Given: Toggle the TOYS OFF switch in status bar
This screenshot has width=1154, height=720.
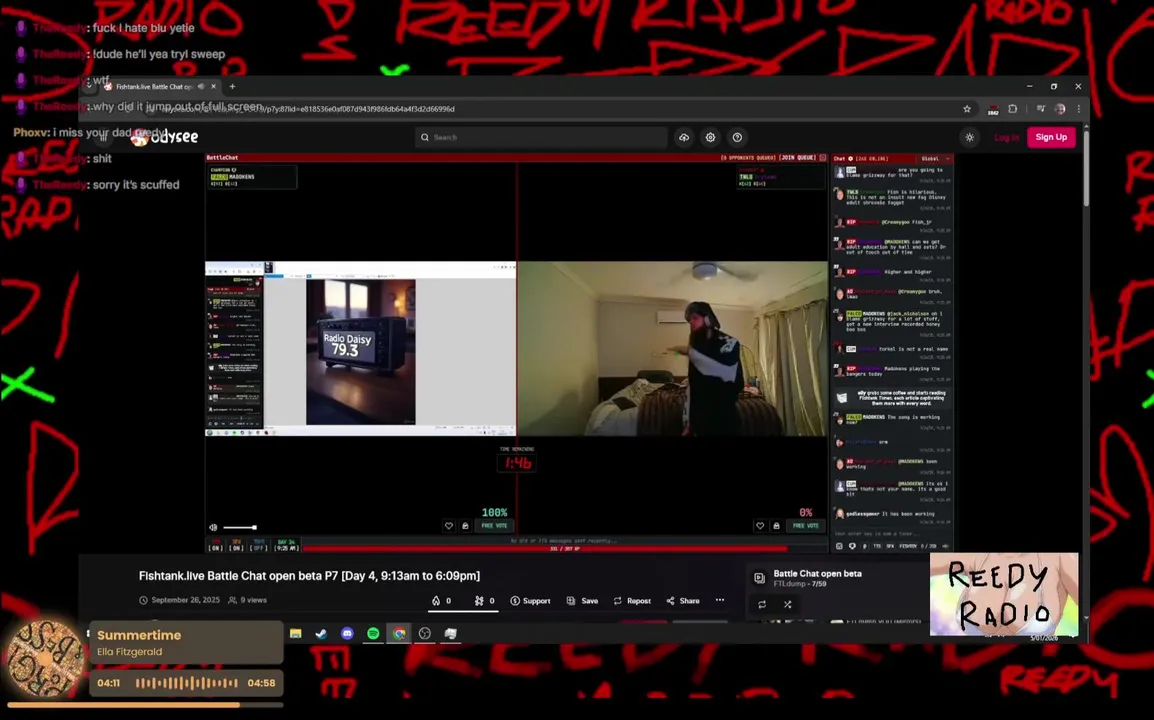Looking at the screenshot, I should click(x=258, y=546).
